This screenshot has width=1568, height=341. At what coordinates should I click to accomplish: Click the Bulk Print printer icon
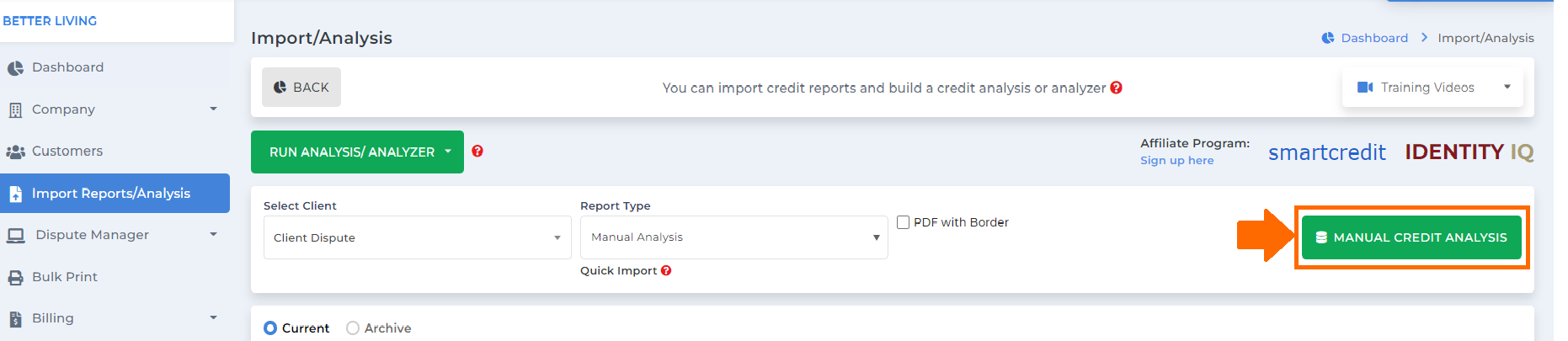(x=15, y=277)
